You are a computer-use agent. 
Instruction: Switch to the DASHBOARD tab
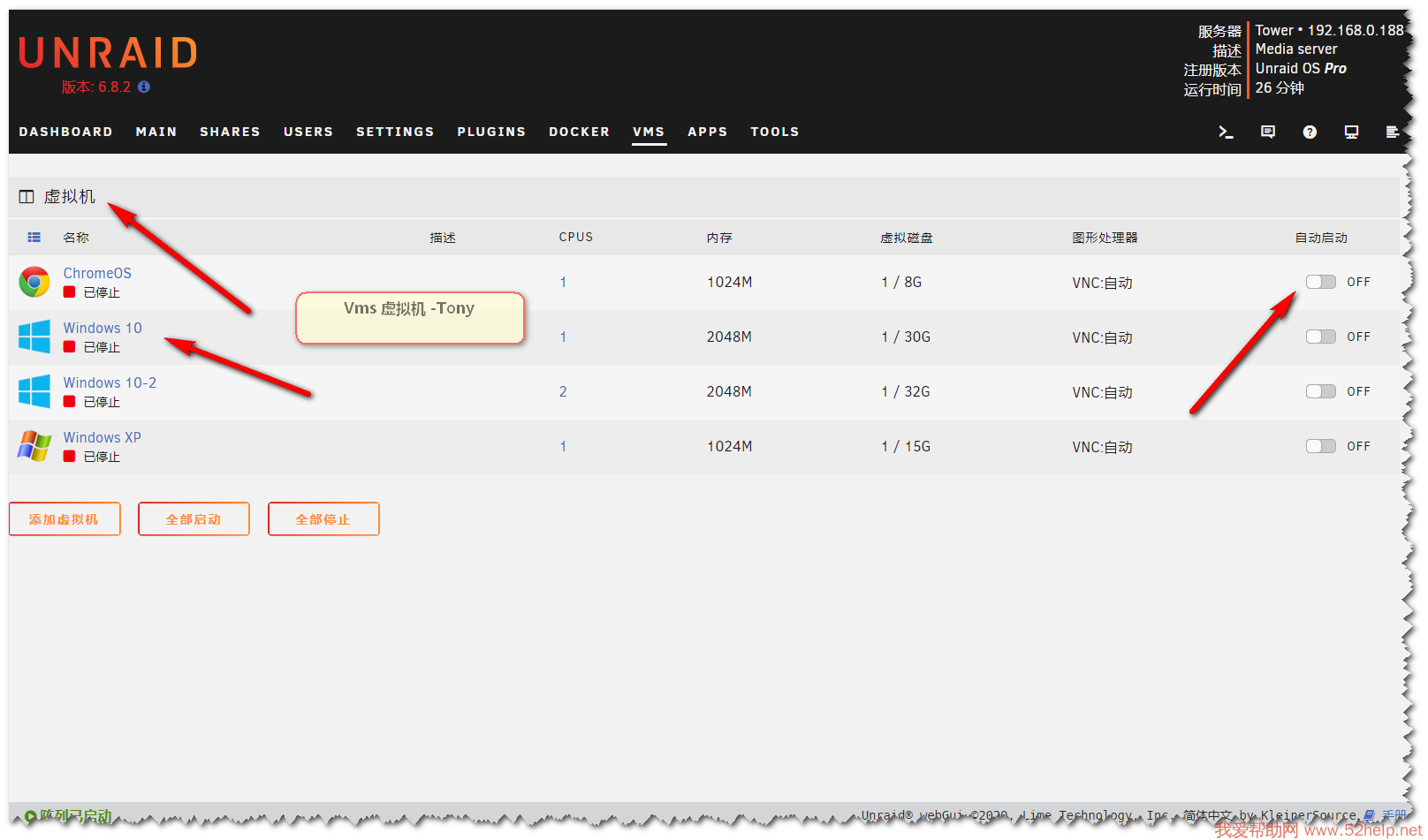pyautogui.click(x=65, y=132)
